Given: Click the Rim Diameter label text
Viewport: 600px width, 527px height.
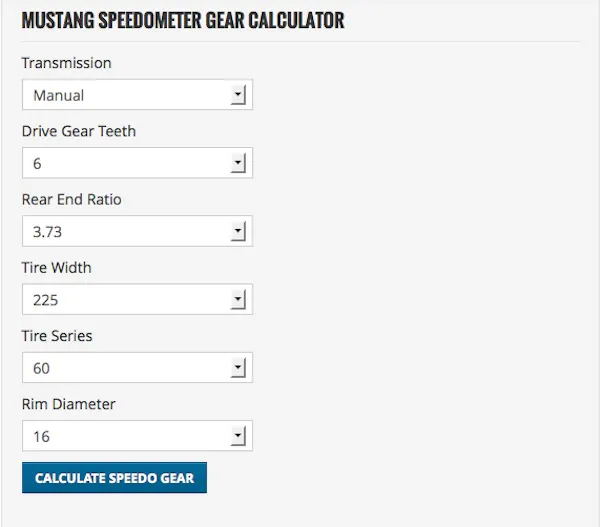Looking at the screenshot, I should point(69,404).
